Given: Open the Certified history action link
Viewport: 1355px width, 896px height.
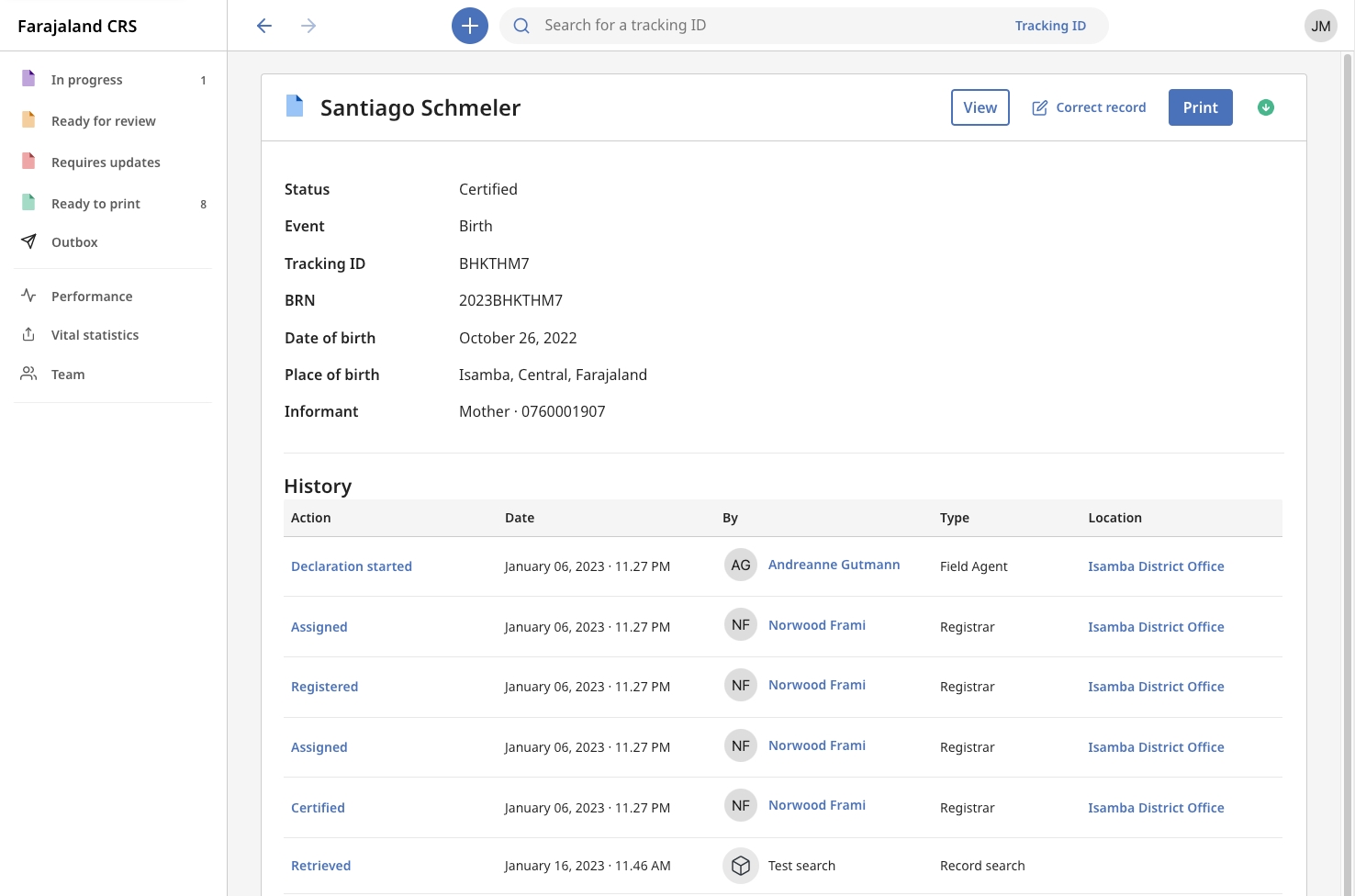Looking at the screenshot, I should 318,808.
